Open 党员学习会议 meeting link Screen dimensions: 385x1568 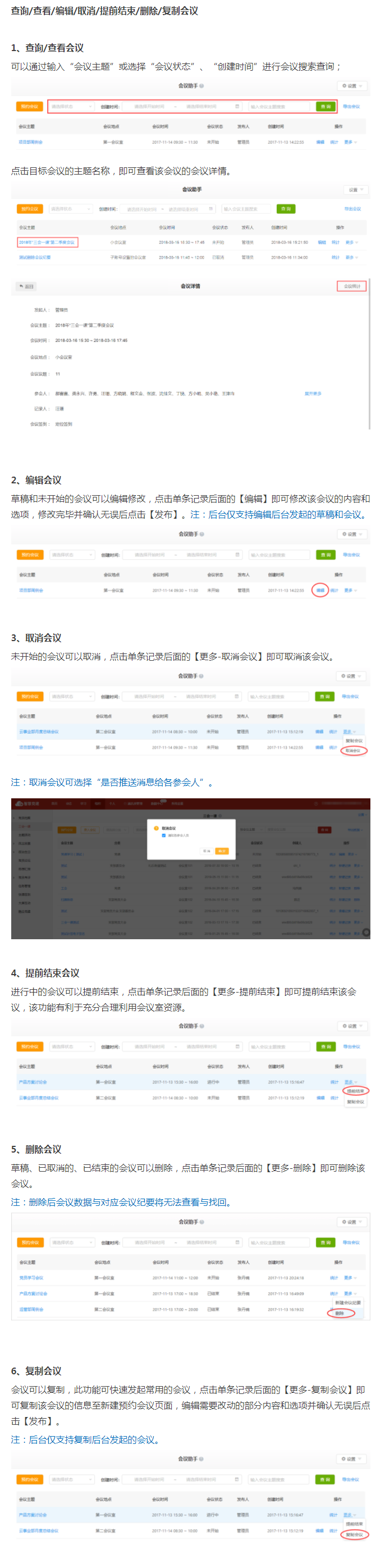click(x=30, y=1278)
